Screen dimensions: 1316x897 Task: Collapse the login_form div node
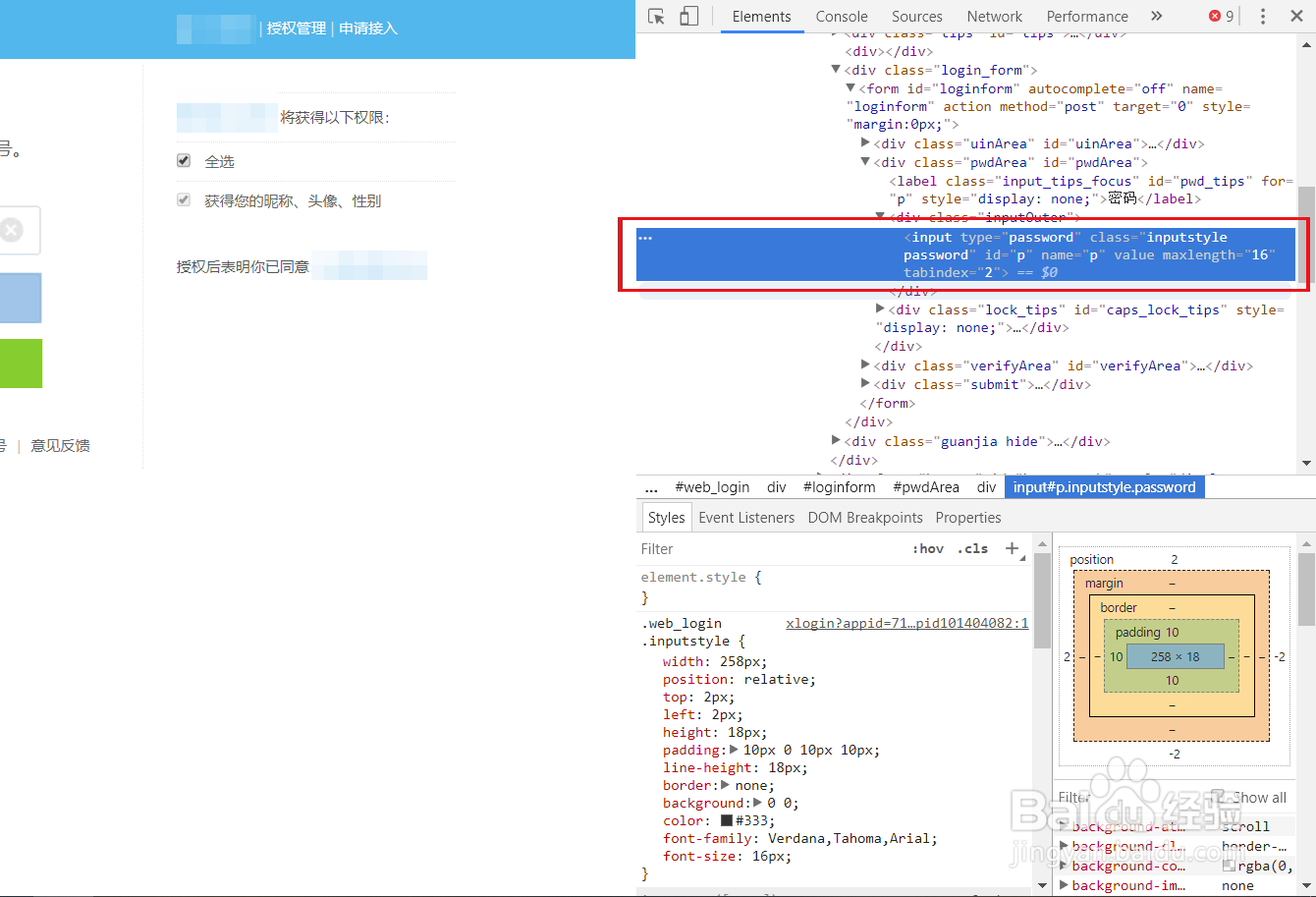coord(837,70)
